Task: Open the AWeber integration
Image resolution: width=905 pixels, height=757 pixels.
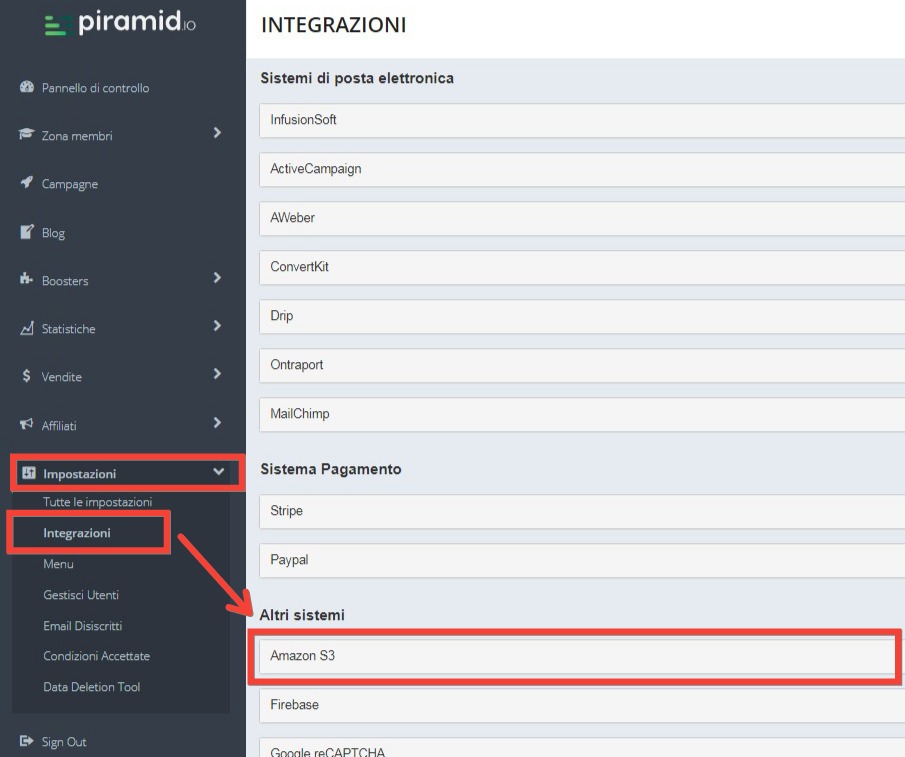Action: click(x=582, y=219)
